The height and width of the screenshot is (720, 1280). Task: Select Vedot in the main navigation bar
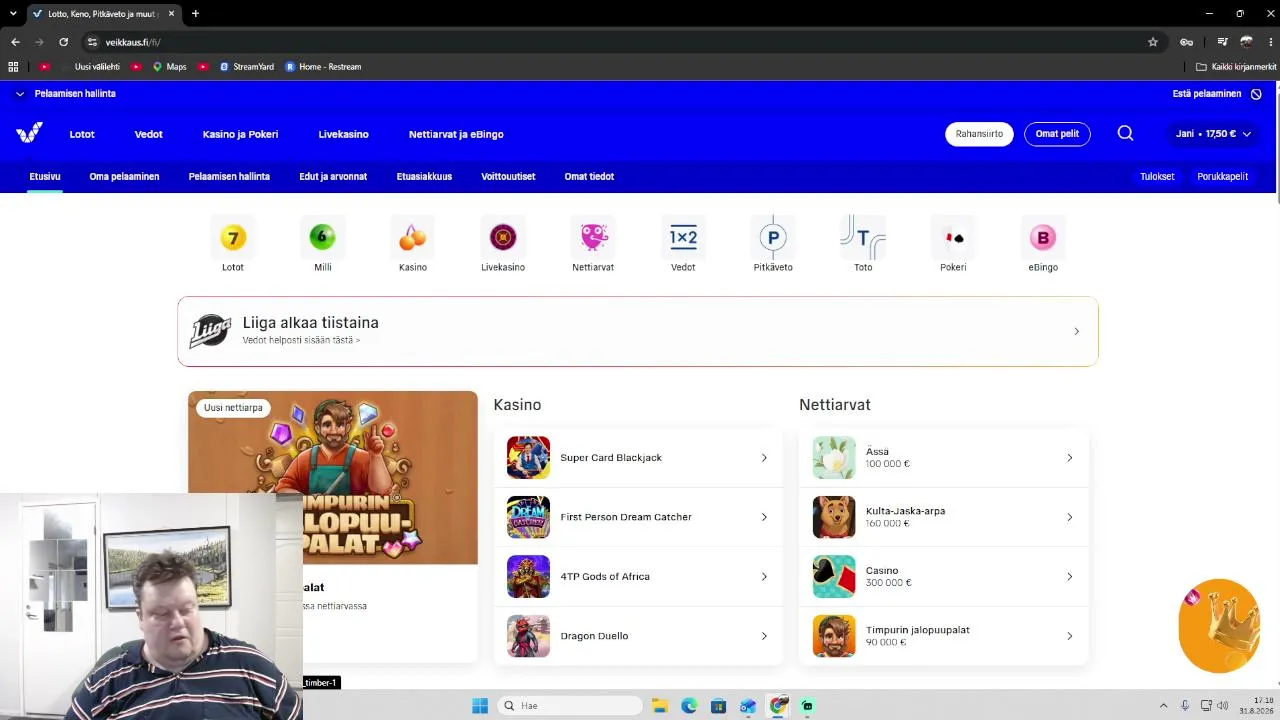[148, 134]
